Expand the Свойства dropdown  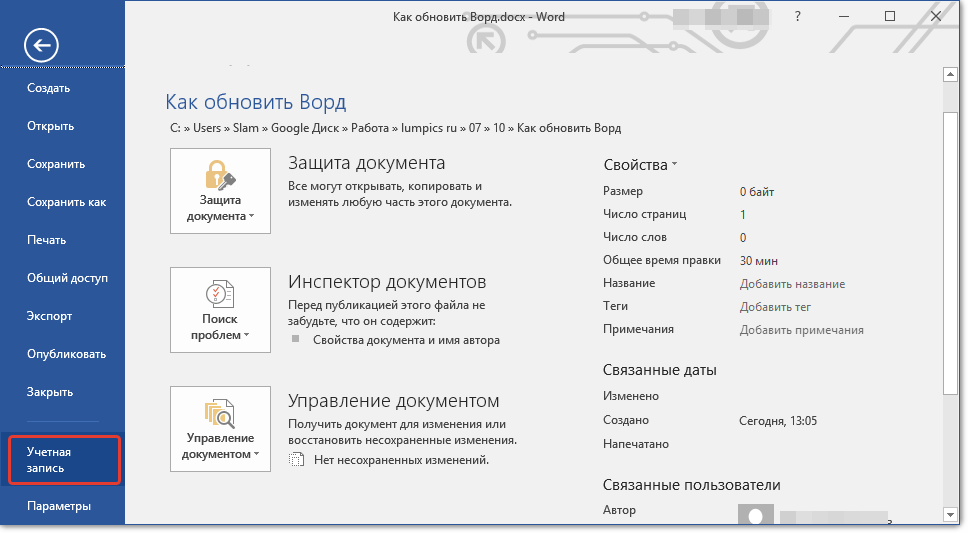(x=640, y=165)
